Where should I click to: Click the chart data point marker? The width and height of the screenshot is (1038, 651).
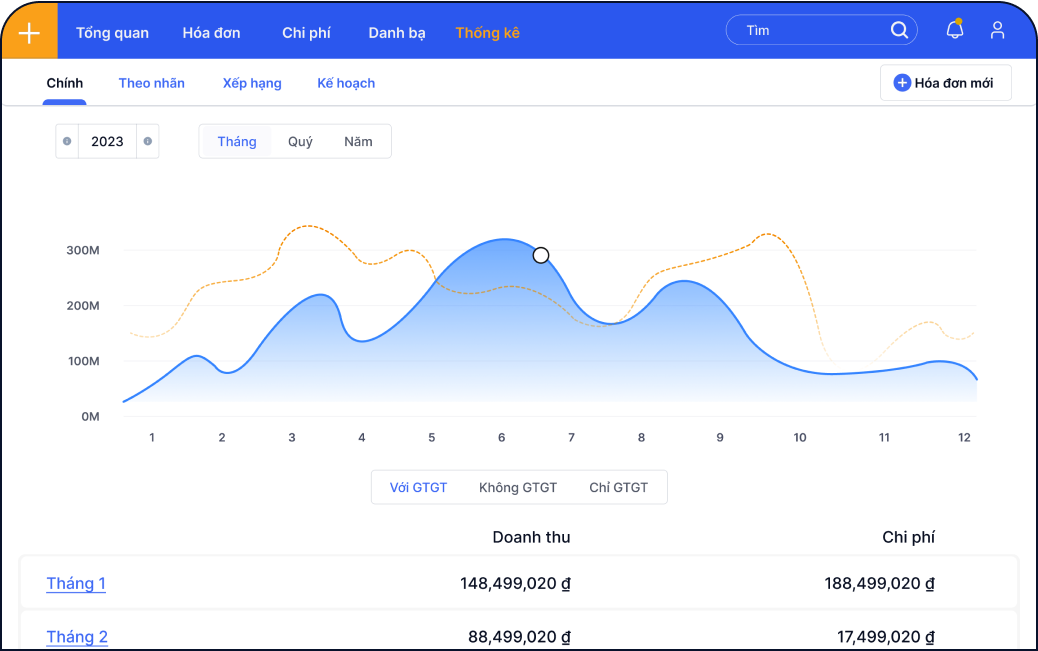pyautogui.click(x=541, y=255)
